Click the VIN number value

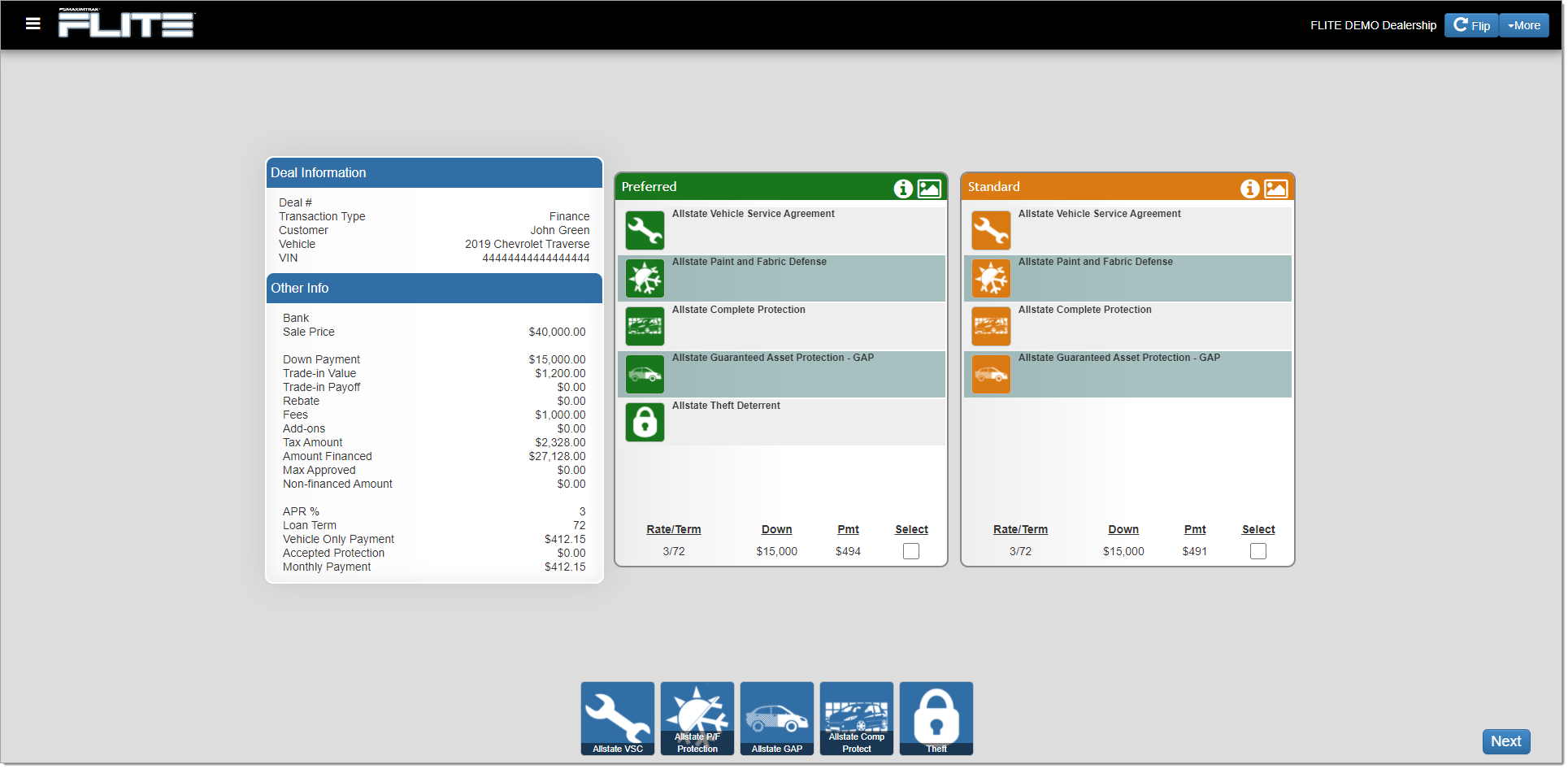pyautogui.click(x=536, y=258)
